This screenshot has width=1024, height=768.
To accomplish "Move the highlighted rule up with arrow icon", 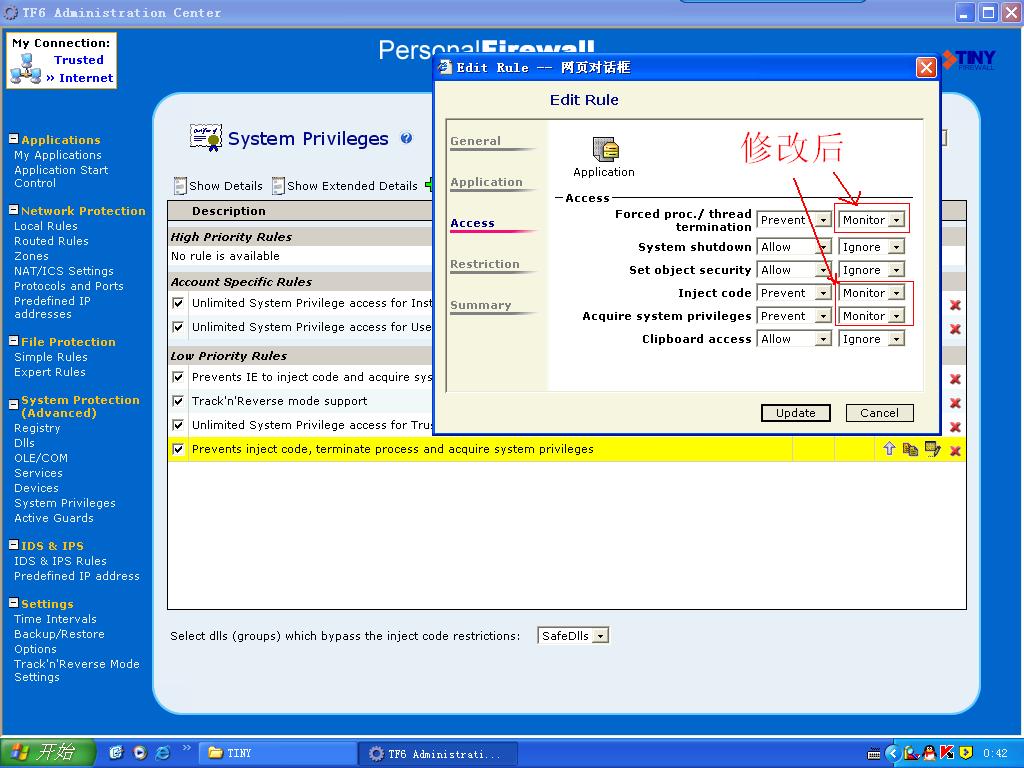I will tap(889, 449).
